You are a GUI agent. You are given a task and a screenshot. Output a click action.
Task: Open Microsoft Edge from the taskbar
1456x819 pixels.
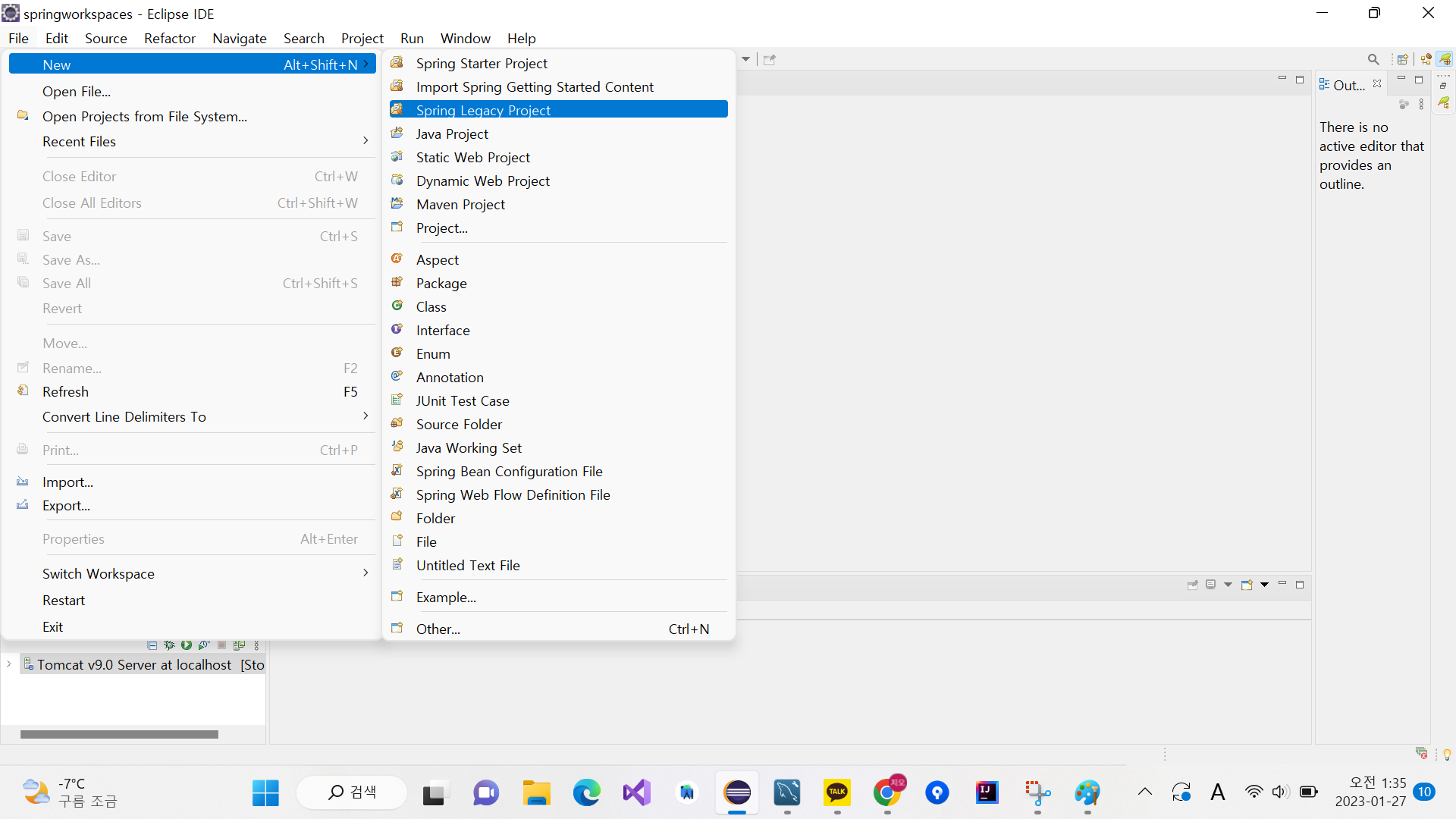(x=586, y=792)
